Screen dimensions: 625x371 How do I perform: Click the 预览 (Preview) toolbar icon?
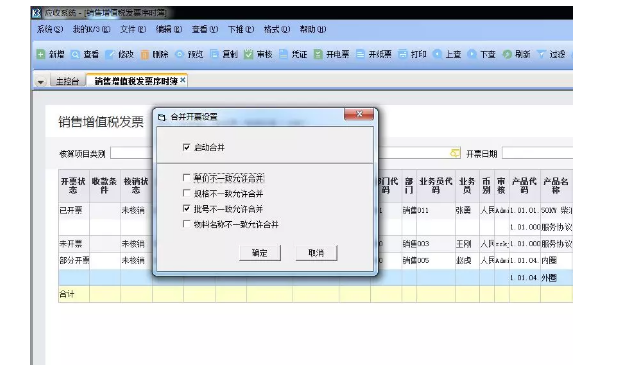pos(179,54)
